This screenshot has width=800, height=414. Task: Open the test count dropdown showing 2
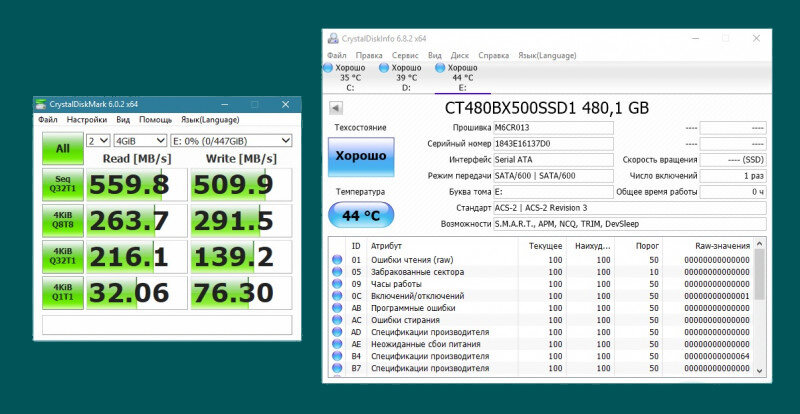point(98,140)
